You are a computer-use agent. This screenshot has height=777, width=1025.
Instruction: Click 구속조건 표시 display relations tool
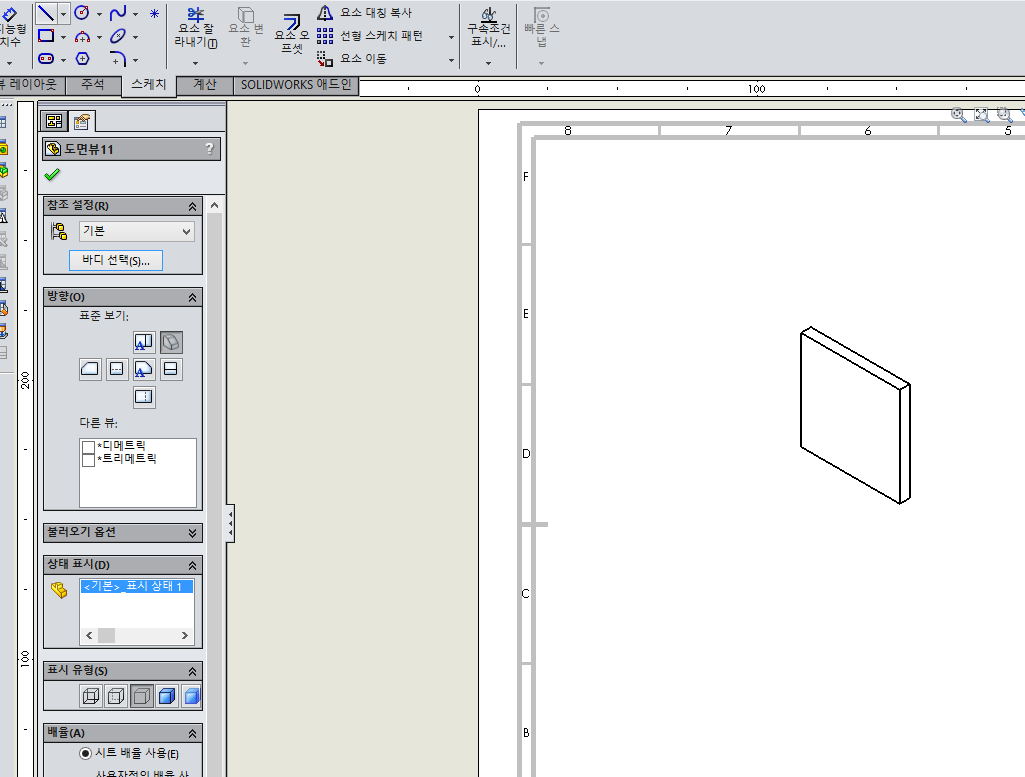488,27
